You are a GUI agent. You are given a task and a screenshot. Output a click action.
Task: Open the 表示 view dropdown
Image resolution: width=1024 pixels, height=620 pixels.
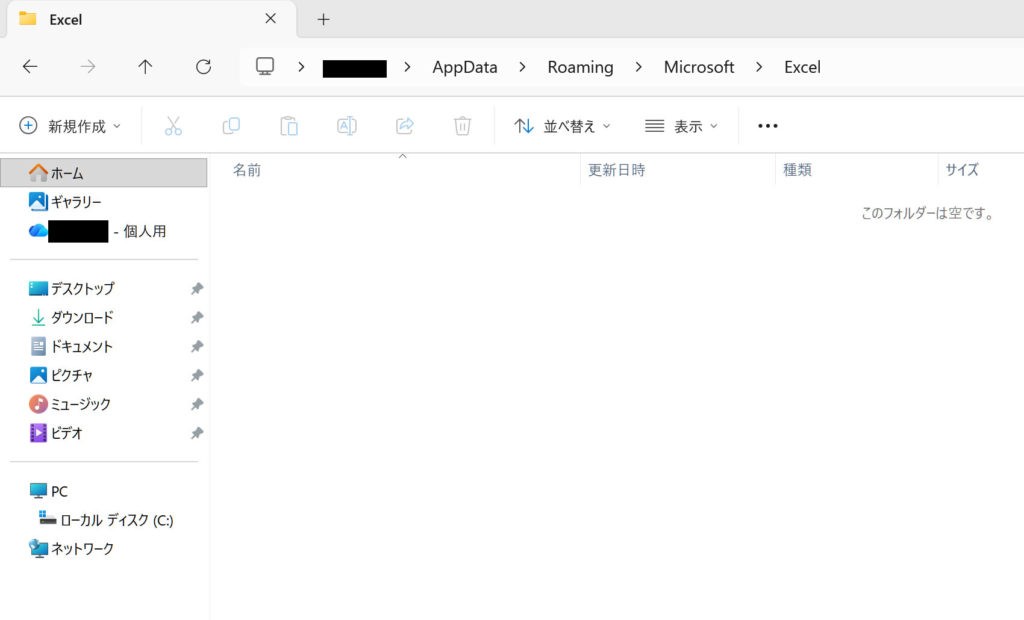682,126
